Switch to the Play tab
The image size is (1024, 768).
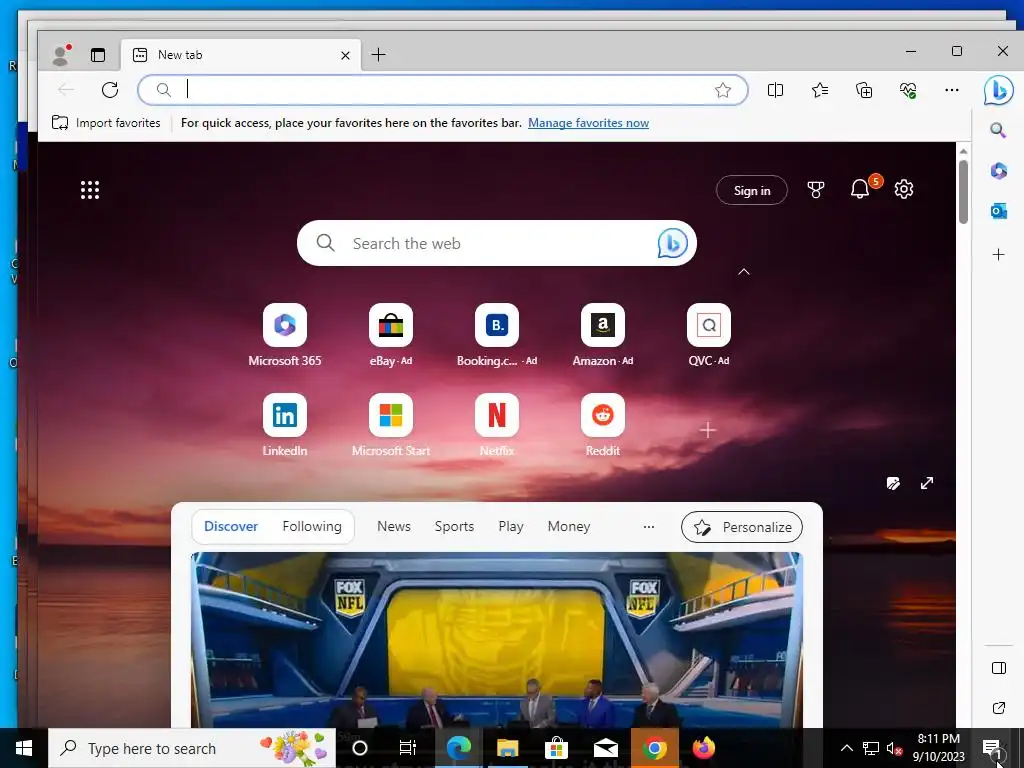[511, 526]
